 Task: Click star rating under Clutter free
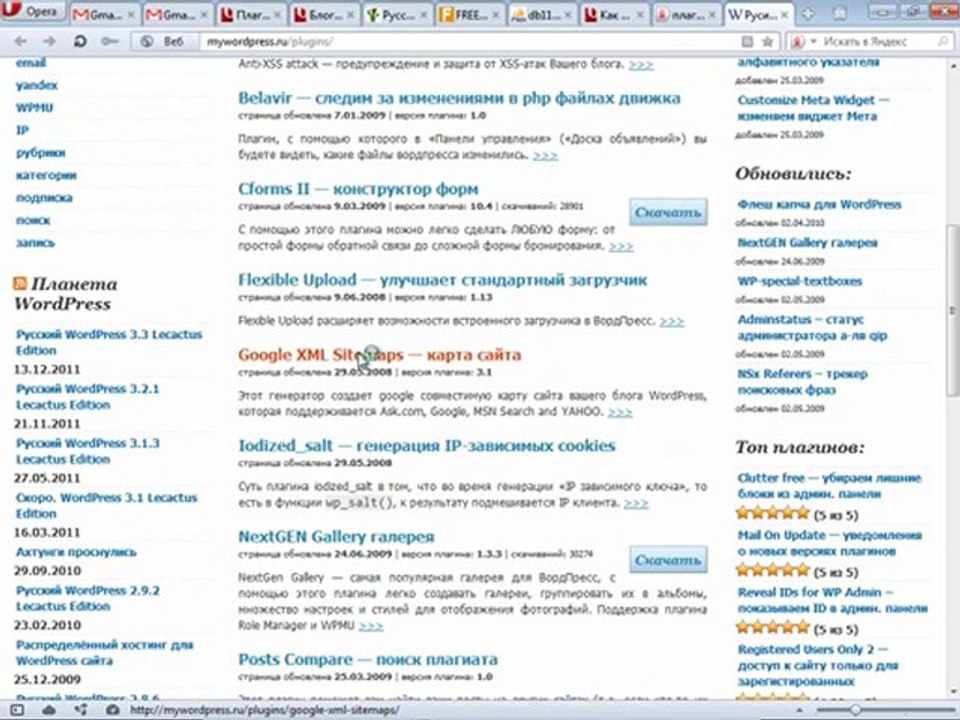[x=773, y=513]
